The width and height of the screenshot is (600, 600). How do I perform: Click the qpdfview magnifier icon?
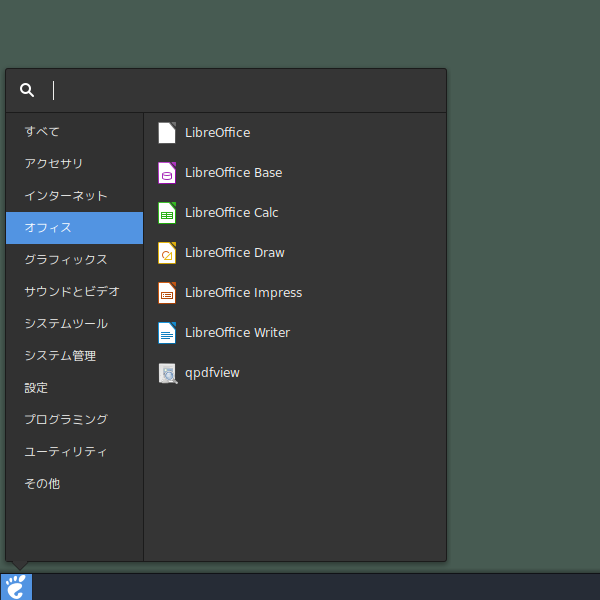click(168, 373)
